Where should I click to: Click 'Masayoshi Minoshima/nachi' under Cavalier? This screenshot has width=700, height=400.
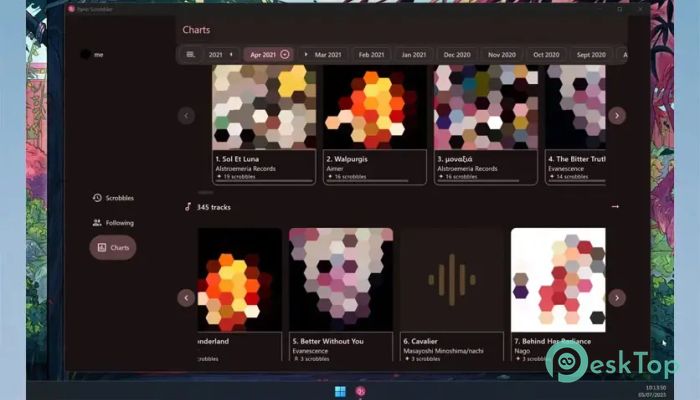click(443, 351)
